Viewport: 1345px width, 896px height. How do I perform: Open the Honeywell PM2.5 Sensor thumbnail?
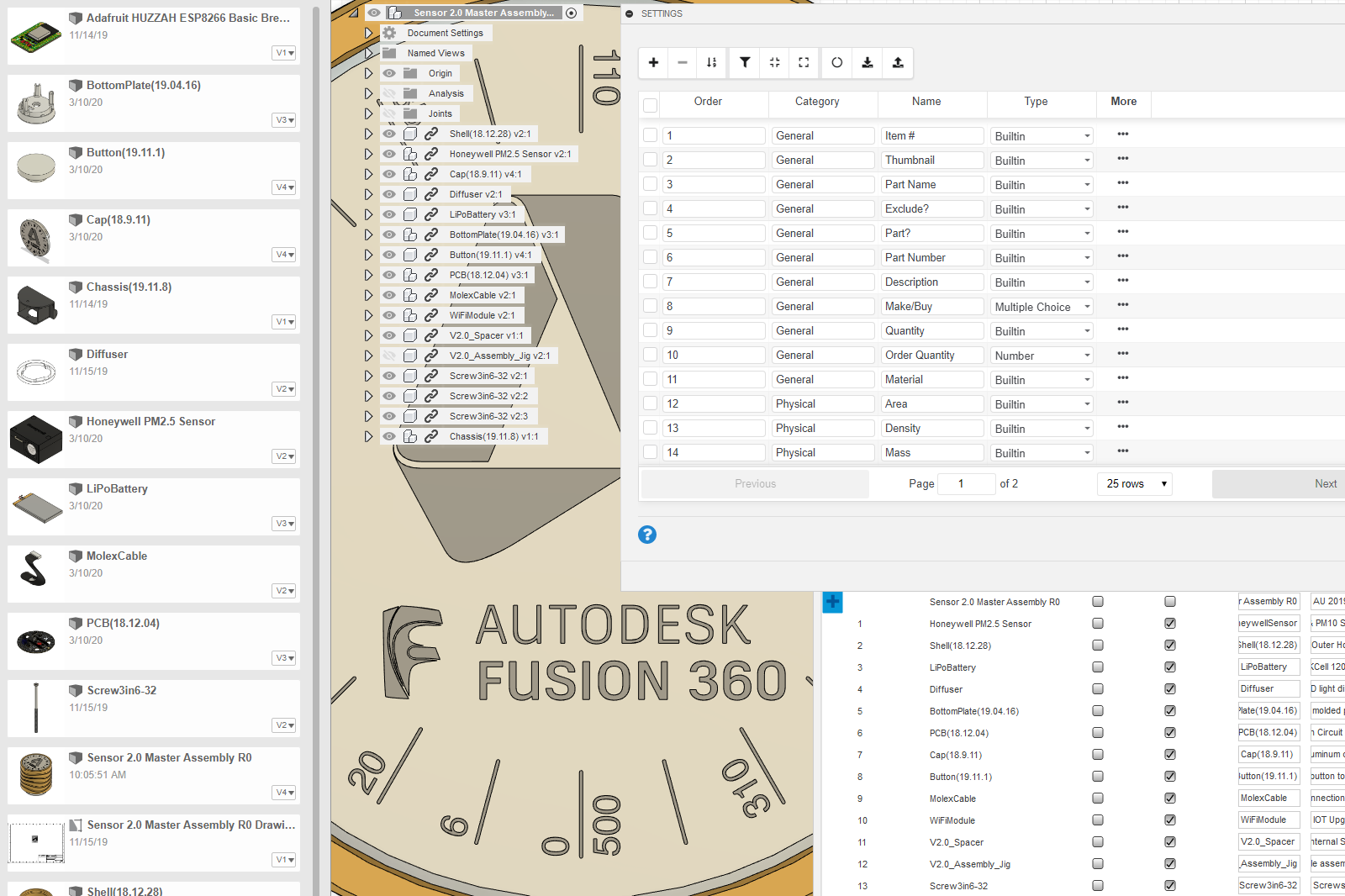[x=36, y=440]
